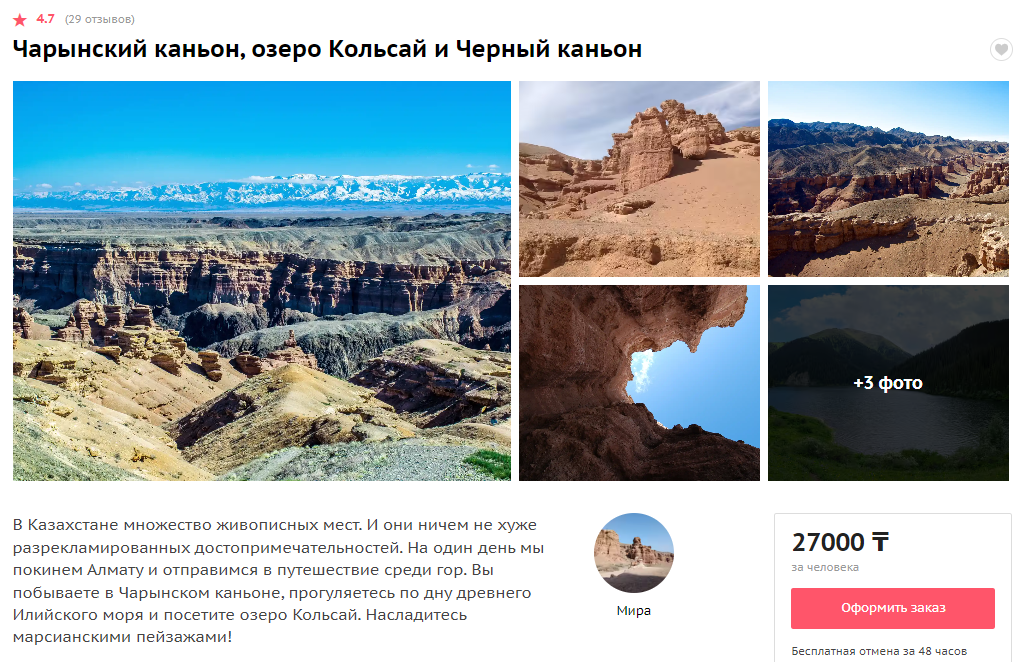Click the за человека label

click(x=825, y=567)
